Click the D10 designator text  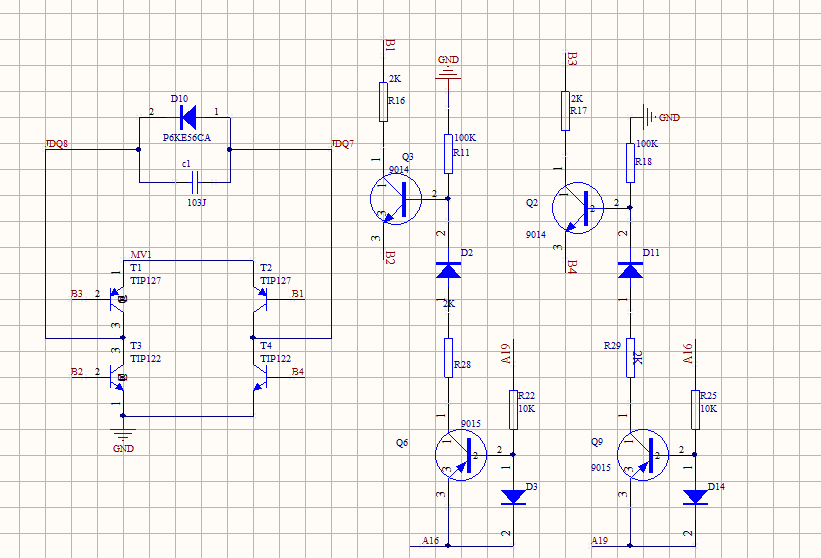(x=179, y=99)
